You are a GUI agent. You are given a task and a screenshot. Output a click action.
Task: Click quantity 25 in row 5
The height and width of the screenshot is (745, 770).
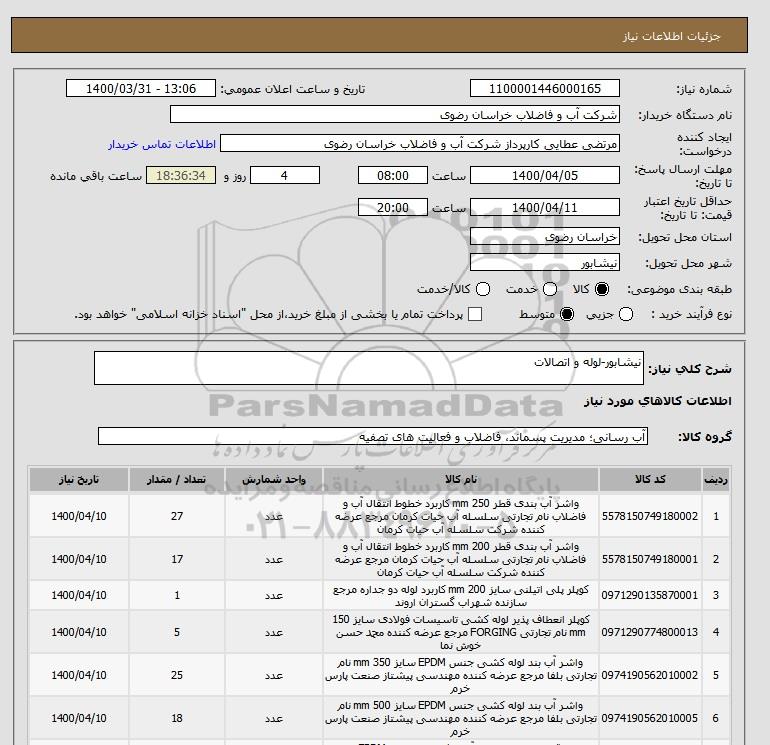coord(177,675)
